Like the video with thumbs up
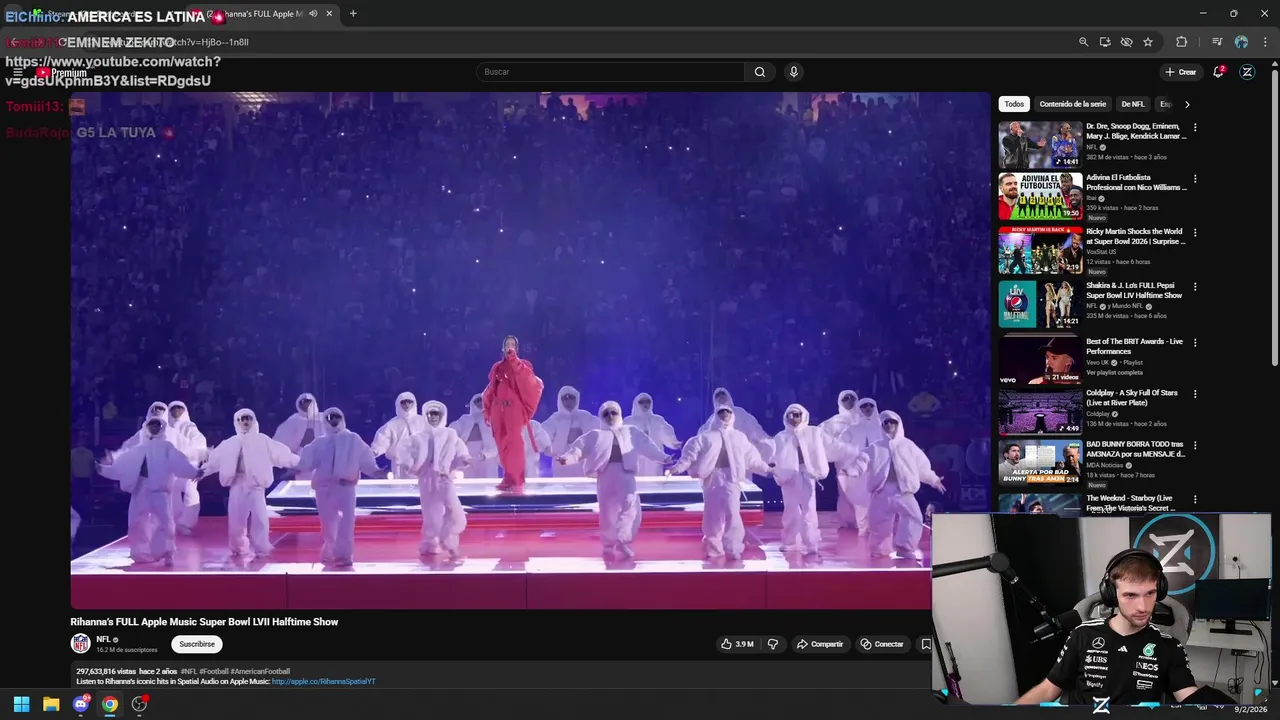Image resolution: width=1280 pixels, height=720 pixels. pos(737,644)
